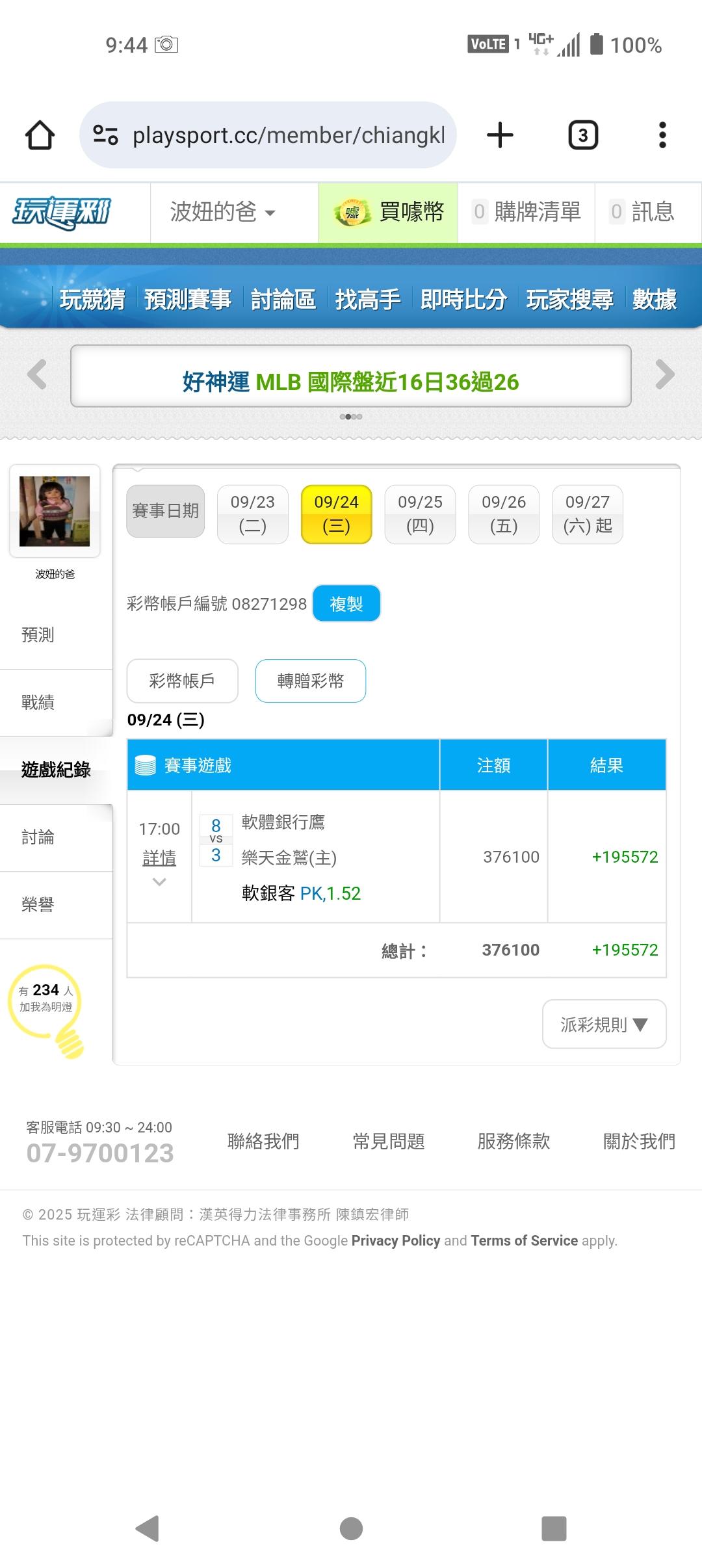702x1568 pixels.
Task: Tap the 玩運彩 site logo
Action: (62, 213)
